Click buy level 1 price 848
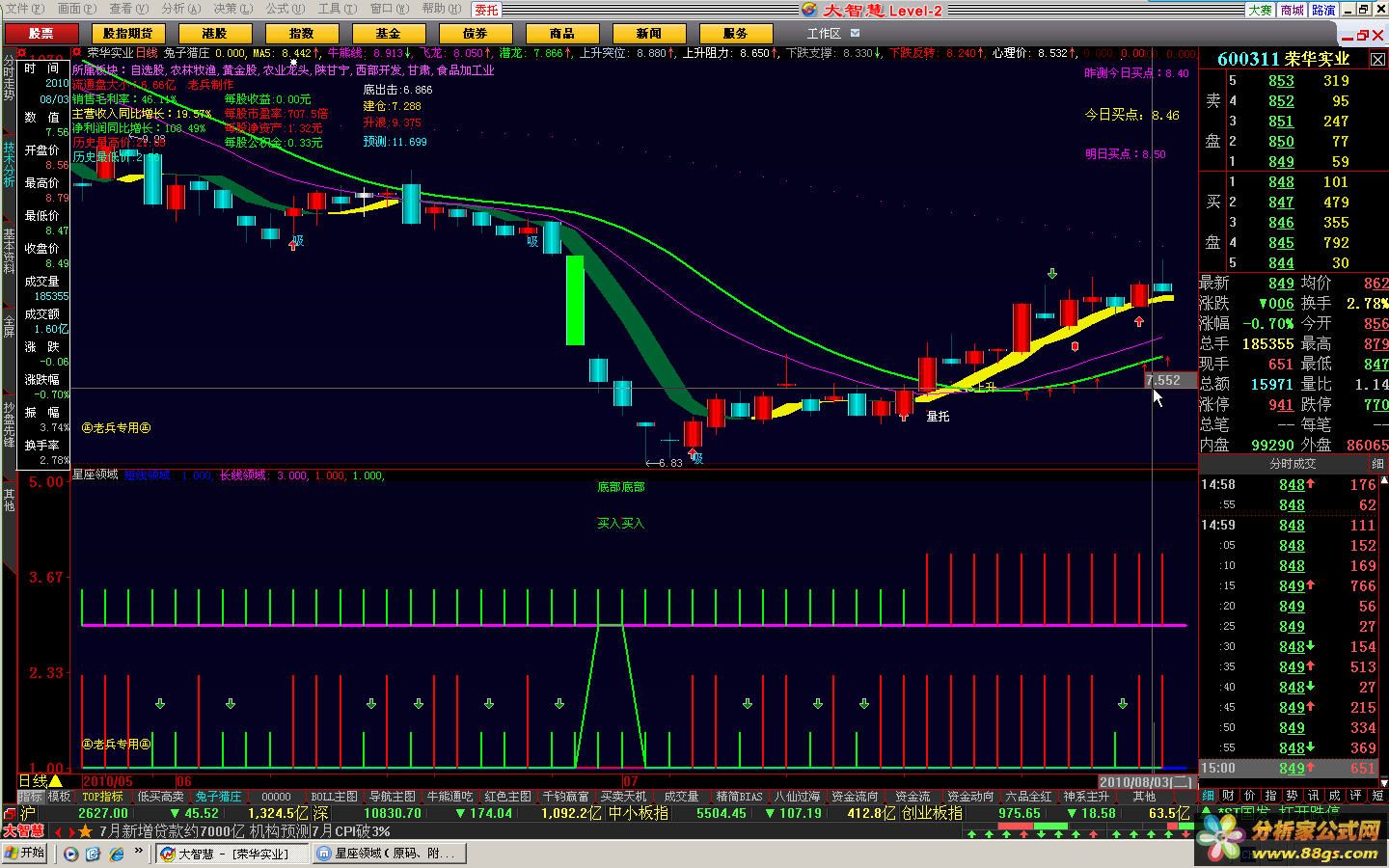1389x868 pixels. (x=1281, y=182)
